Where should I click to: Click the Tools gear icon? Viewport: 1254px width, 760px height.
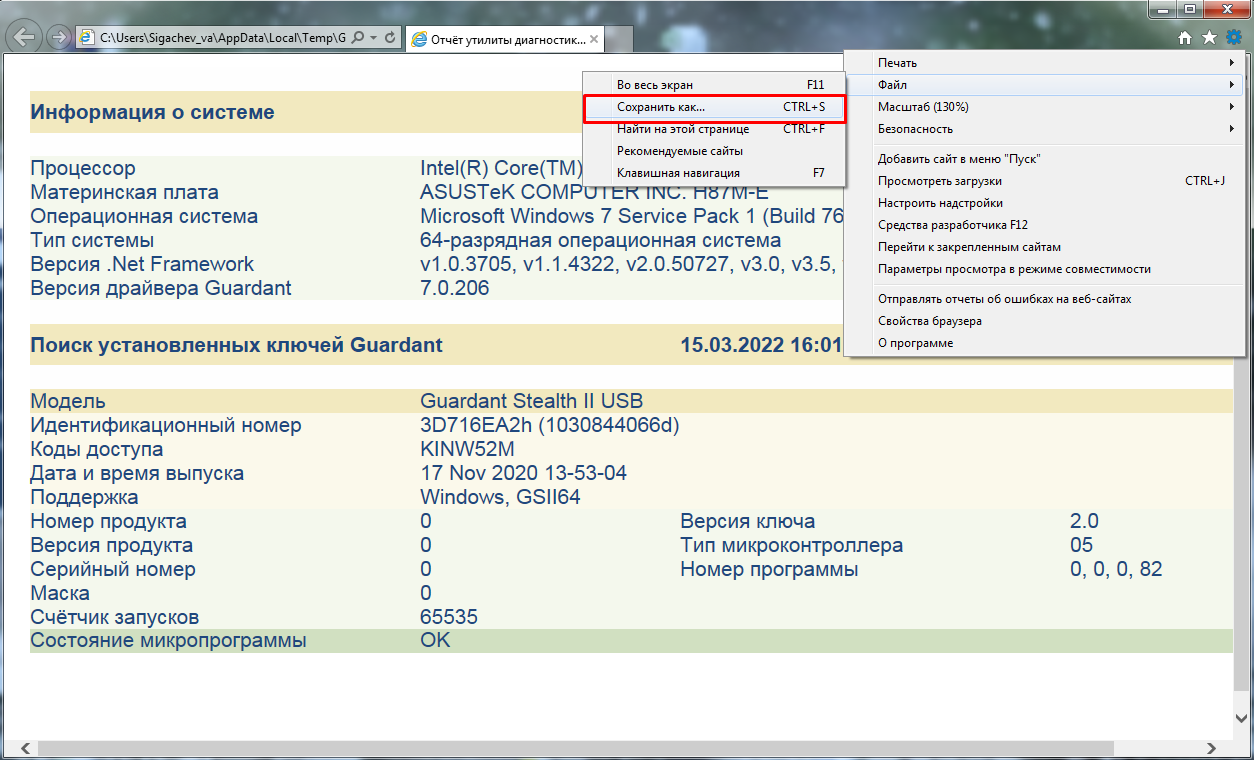tap(1234, 38)
